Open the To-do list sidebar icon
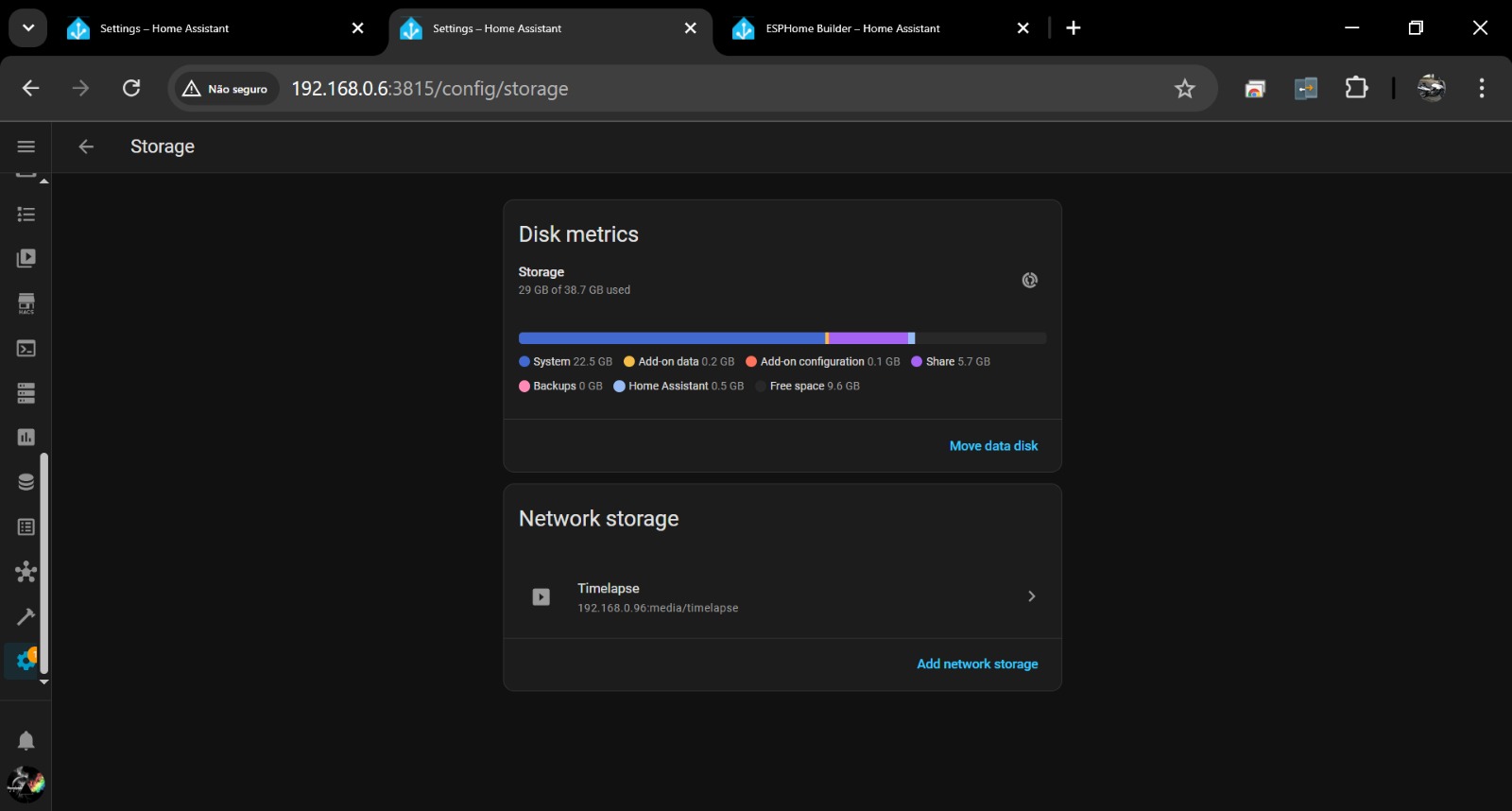Screen dimensions: 1512x811 26,215
